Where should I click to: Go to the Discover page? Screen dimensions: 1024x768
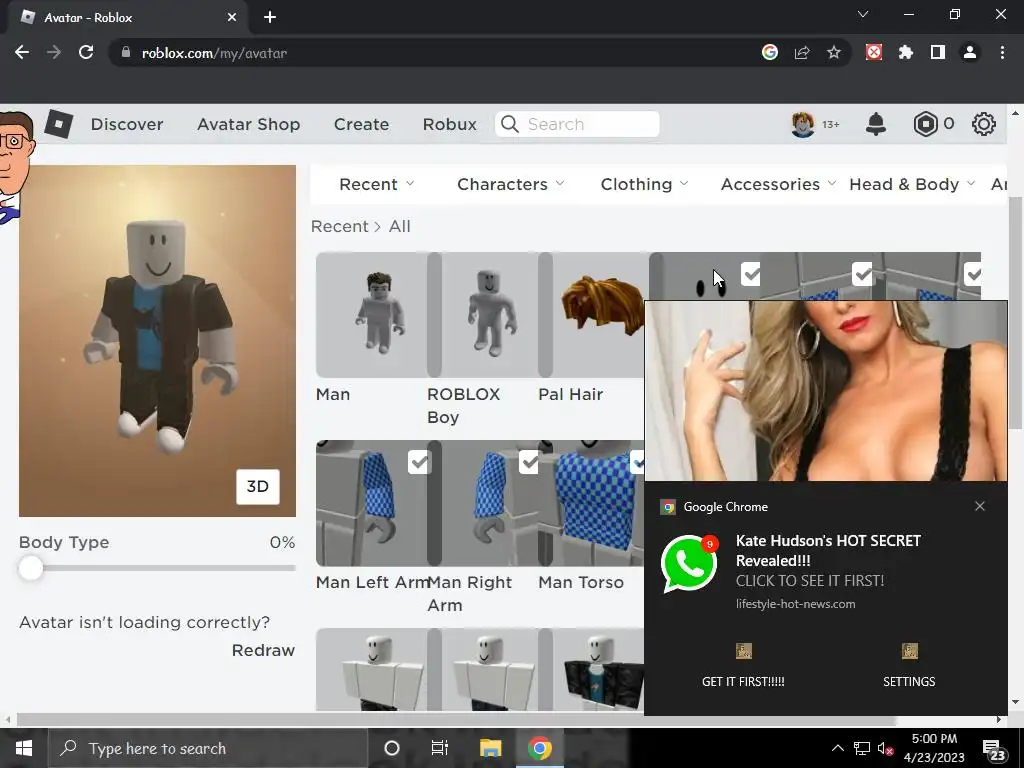pyautogui.click(x=127, y=124)
